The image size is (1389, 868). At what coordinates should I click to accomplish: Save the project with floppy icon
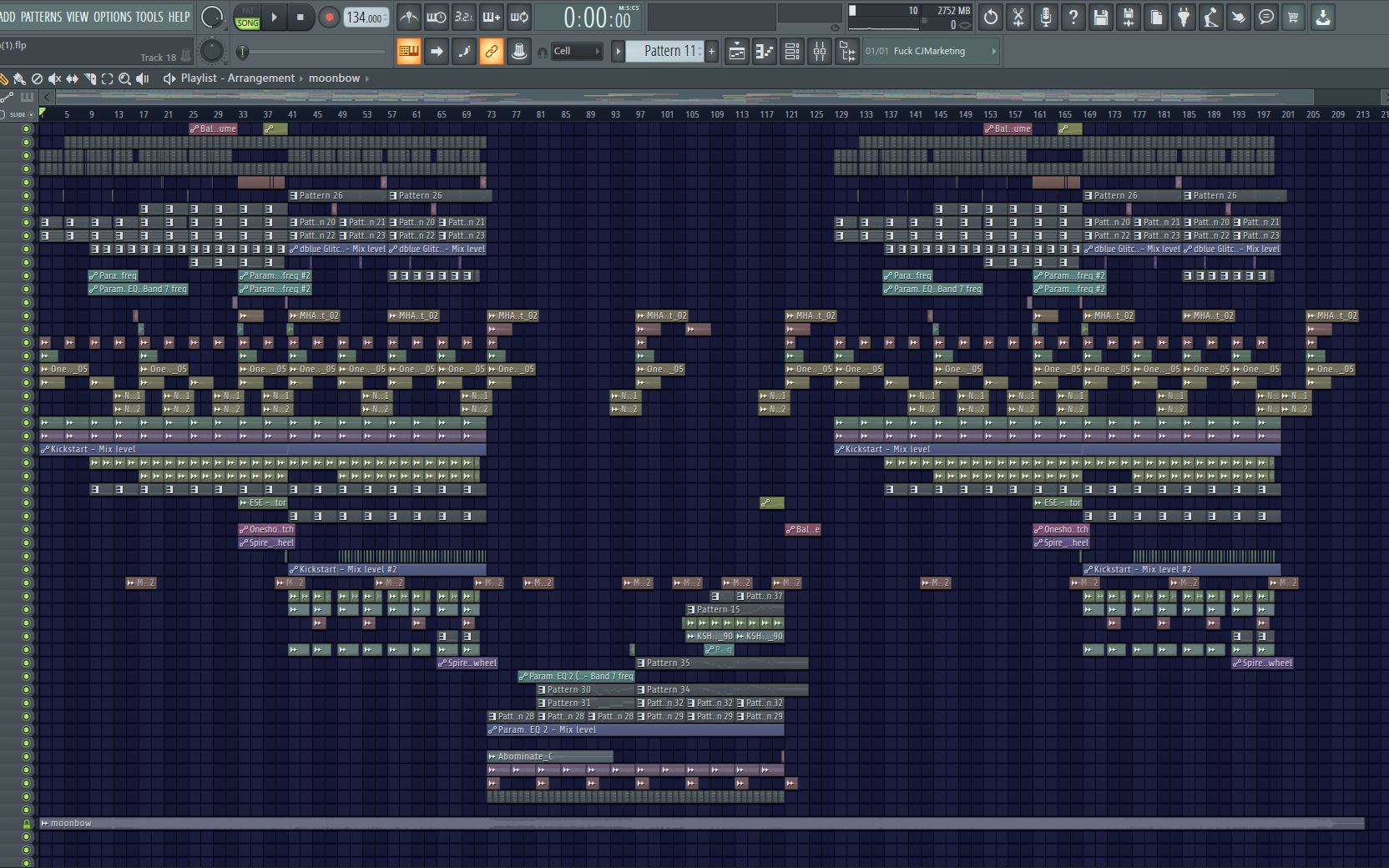coord(1101,17)
